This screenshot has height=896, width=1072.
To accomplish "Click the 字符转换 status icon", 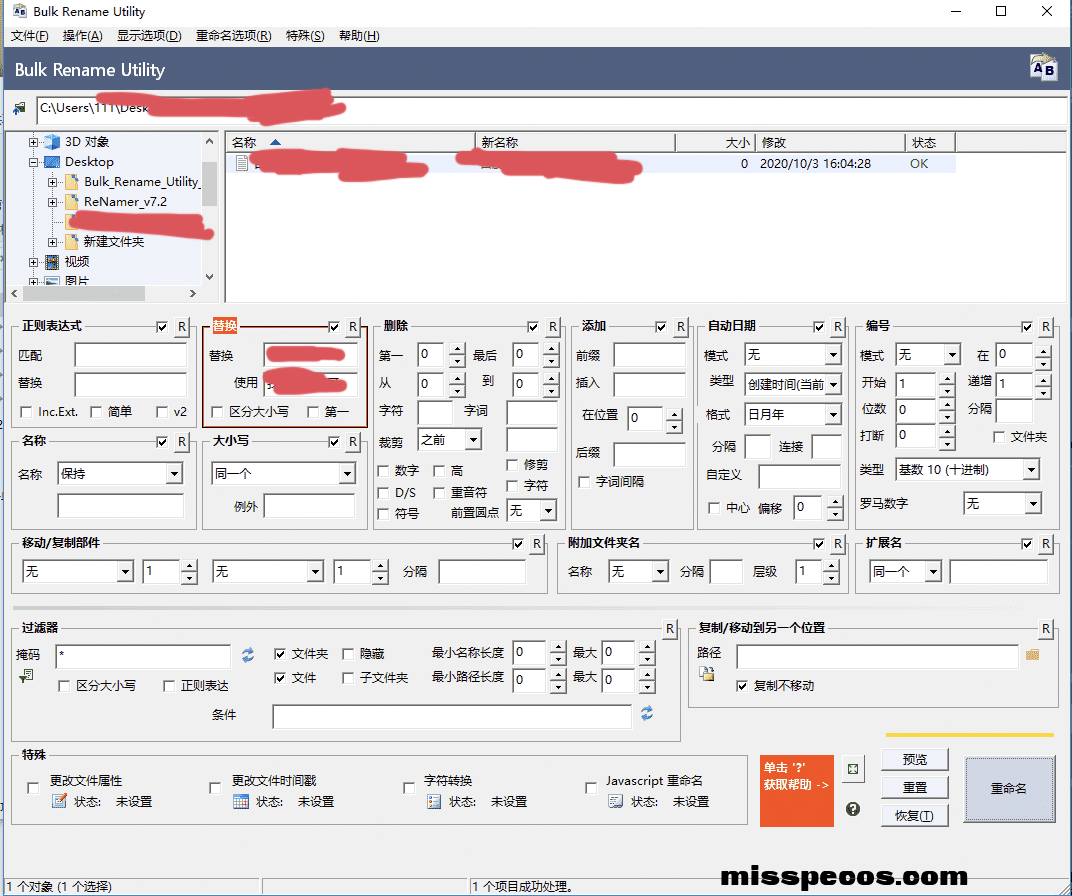I will [433, 801].
